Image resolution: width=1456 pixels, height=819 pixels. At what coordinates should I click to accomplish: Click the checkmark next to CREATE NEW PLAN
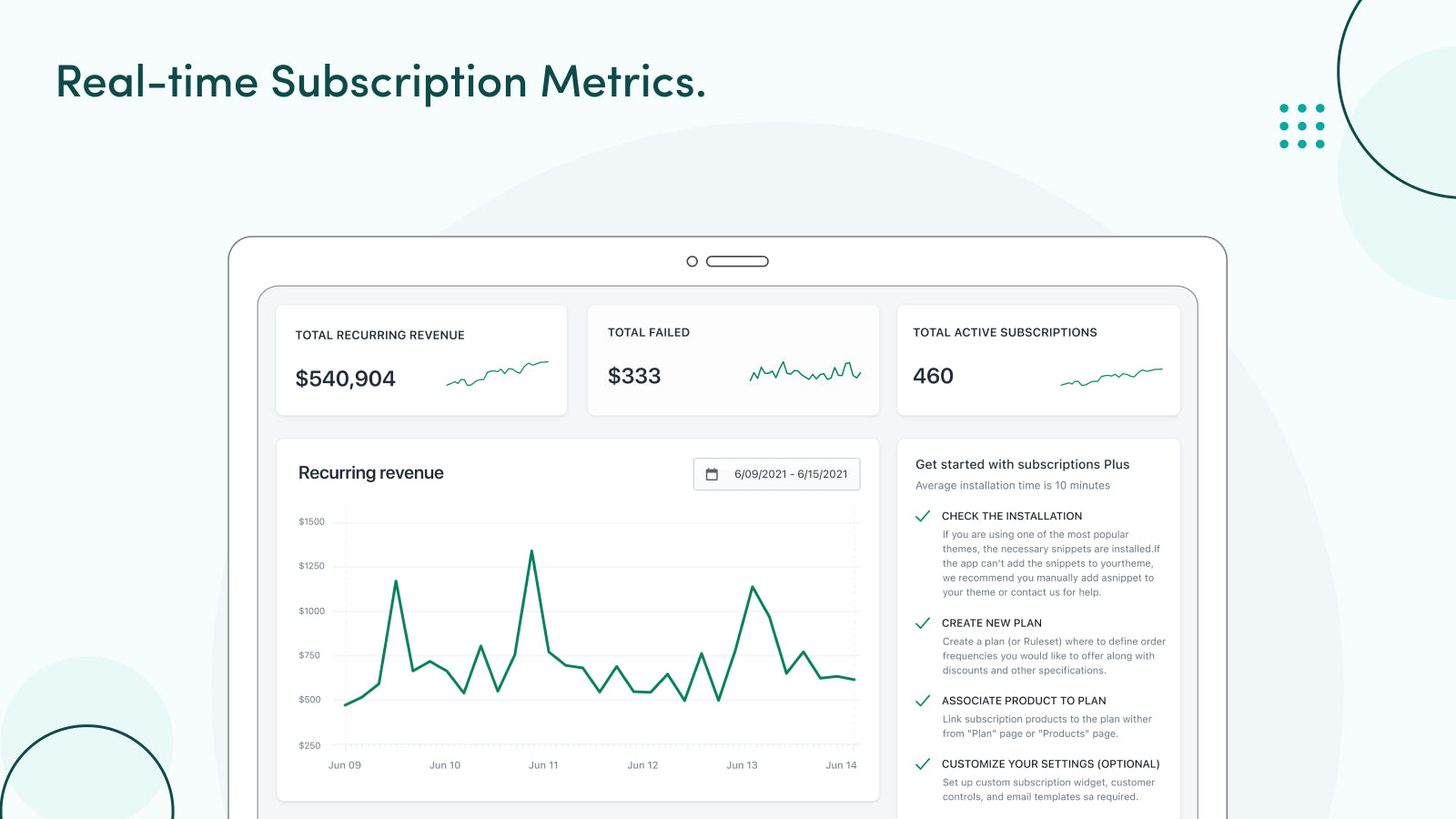point(923,623)
